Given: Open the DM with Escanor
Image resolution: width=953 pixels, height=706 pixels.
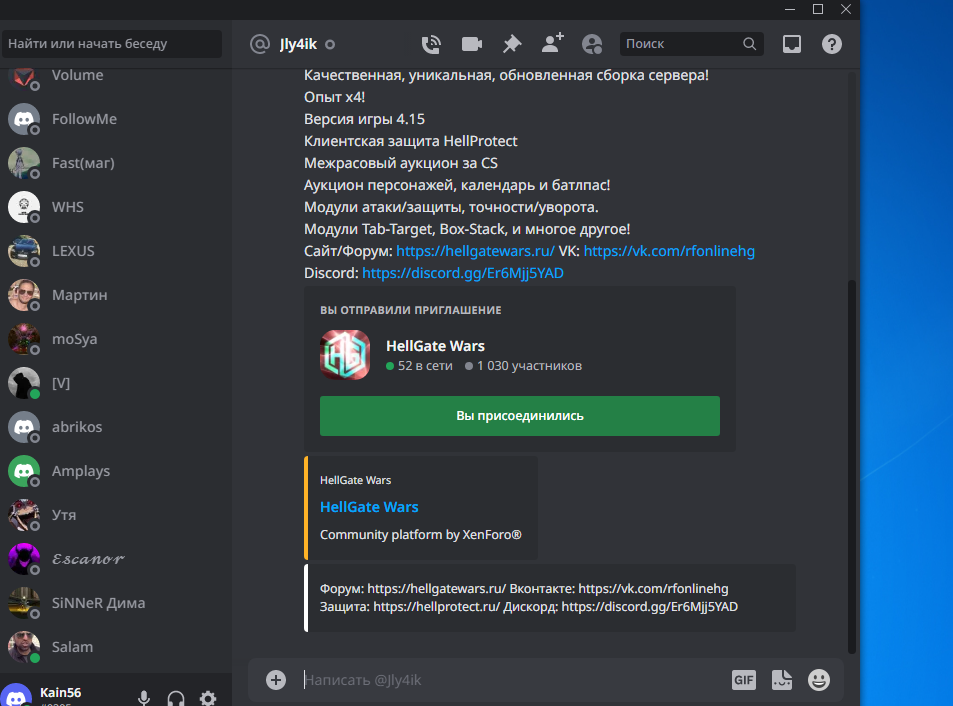Looking at the screenshot, I should [x=115, y=559].
